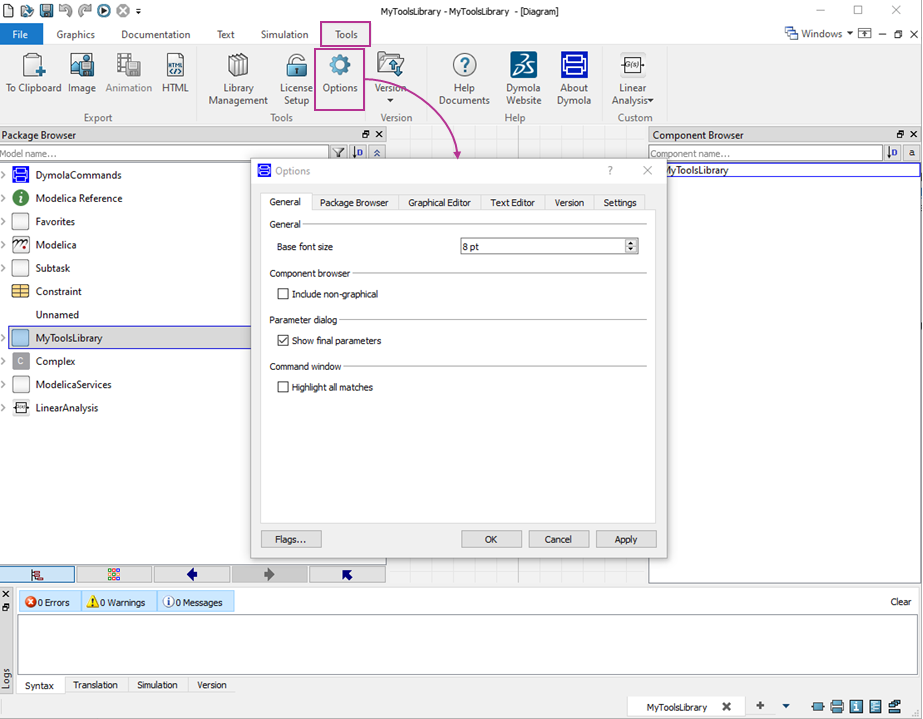Image resolution: width=923 pixels, height=719 pixels.
Task: Switch to the Text ribbon tab
Action: [x=225, y=34]
